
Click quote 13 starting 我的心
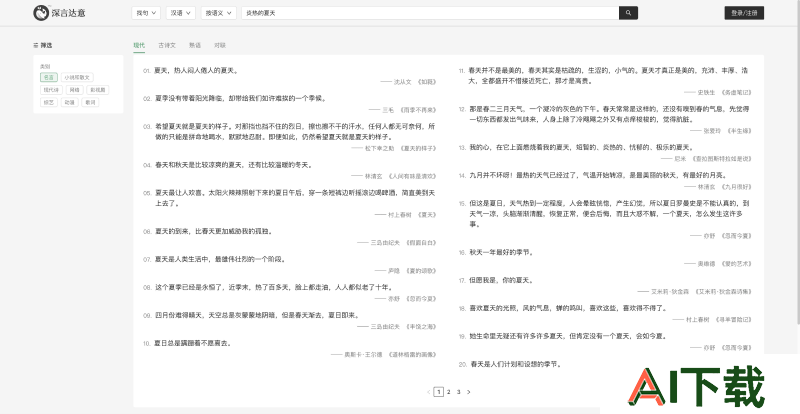tap(581, 148)
